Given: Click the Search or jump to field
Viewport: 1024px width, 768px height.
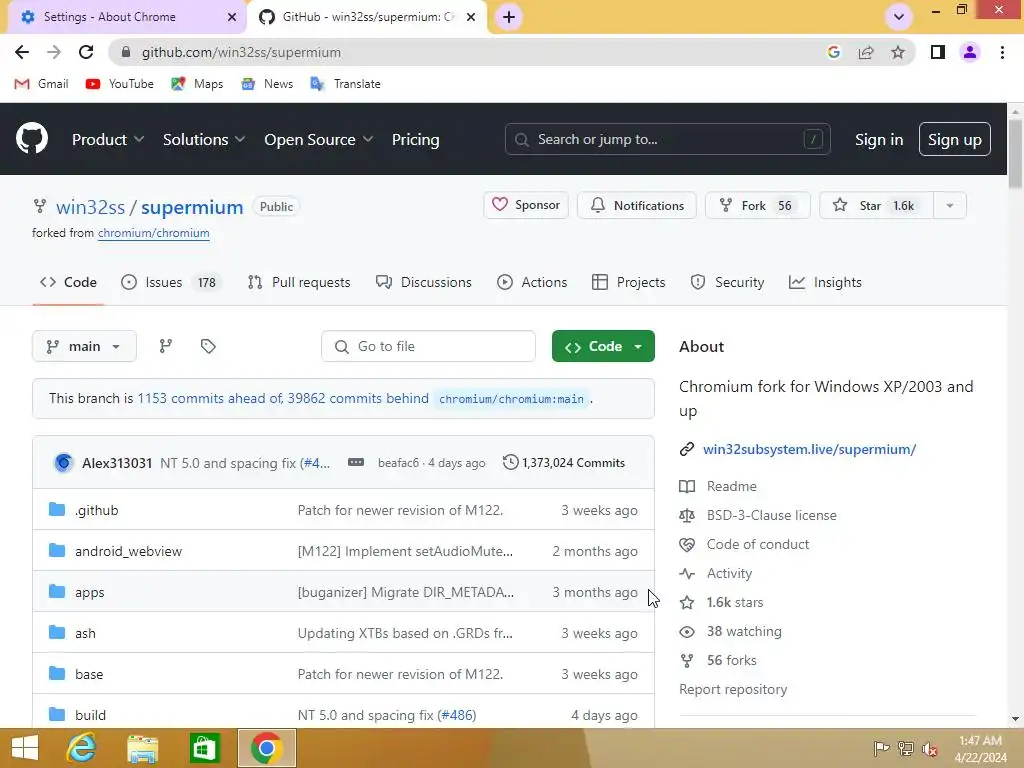Looking at the screenshot, I should pos(667,139).
